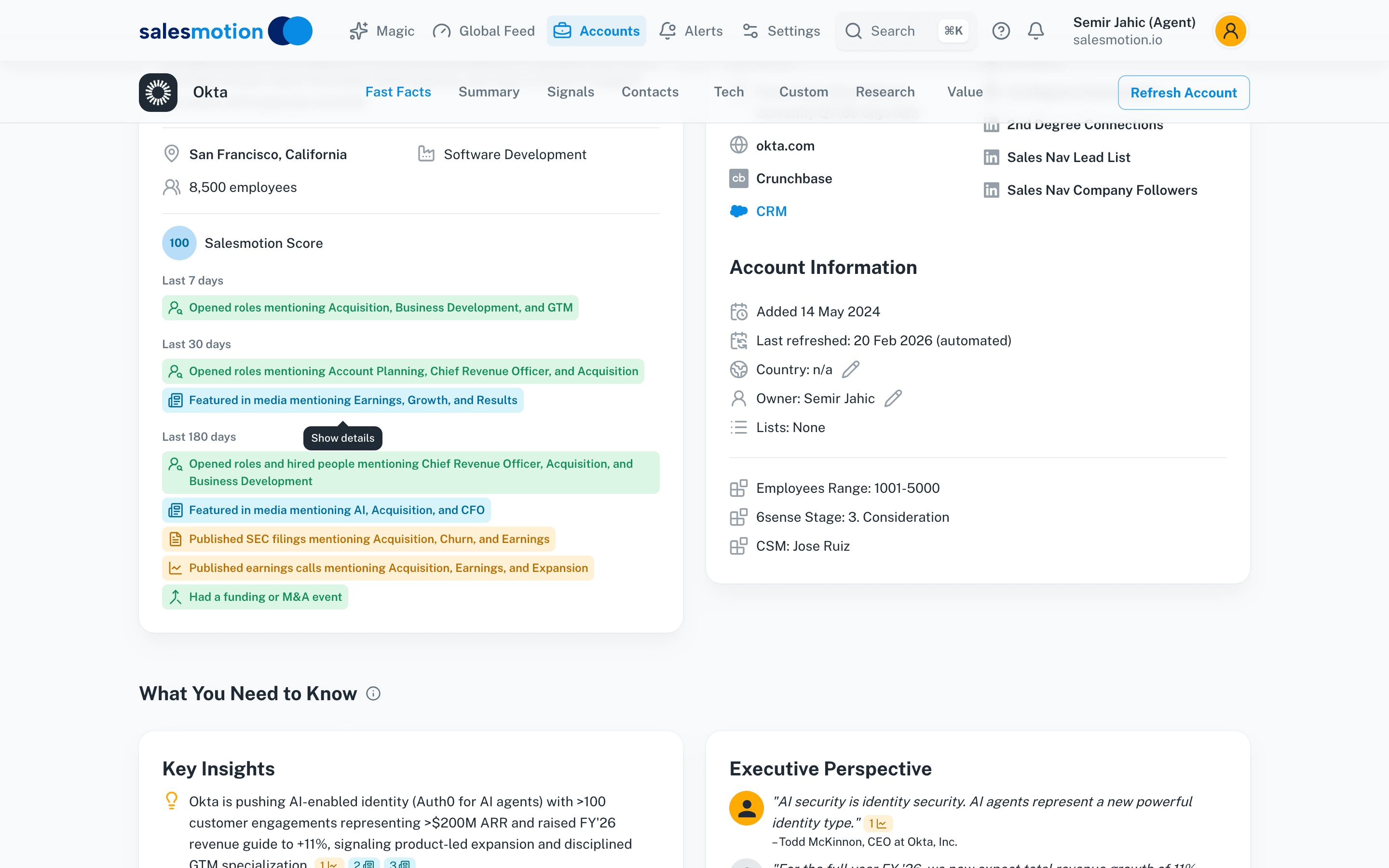Click LinkedIn icon for Sales Nav Company Followers
Viewport: 1389px width, 868px height.
point(991,190)
